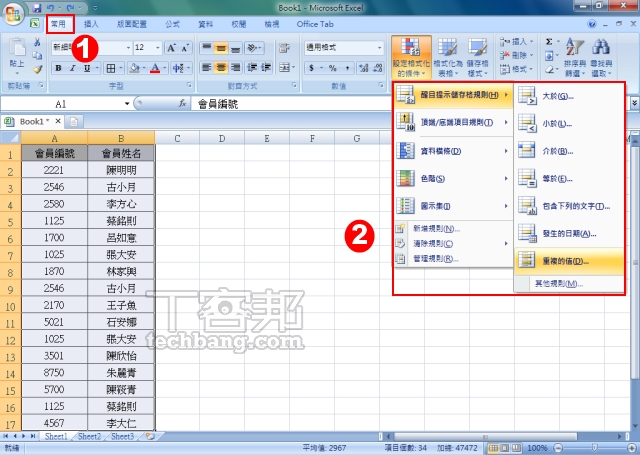The width and height of the screenshot is (640, 455).
Task: Center text horizontally in cells
Action: [221, 67]
